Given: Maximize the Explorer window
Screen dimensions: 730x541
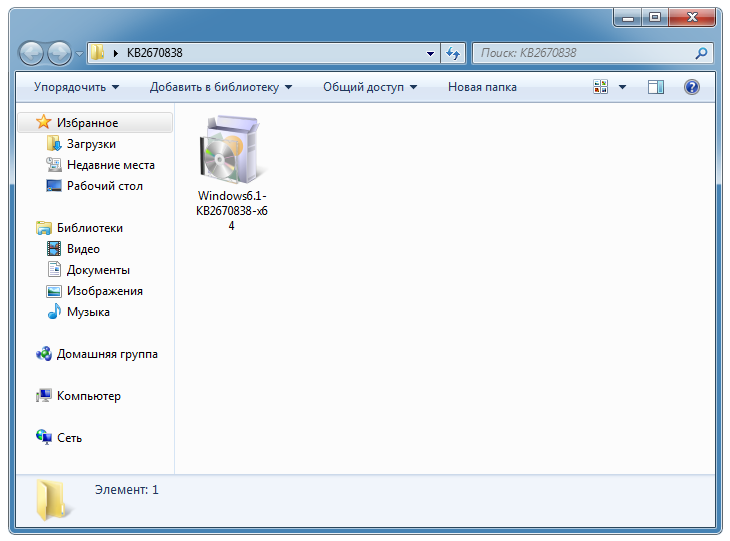Looking at the screenshot, I should tap(655, 18).
